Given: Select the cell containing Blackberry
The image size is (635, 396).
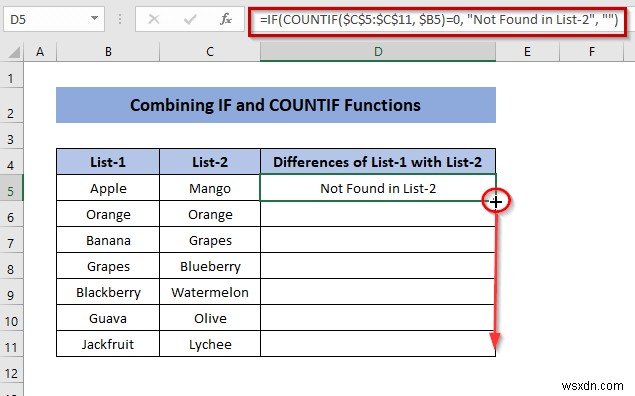Looking at the screenshot, I should (x=108, y=292).
